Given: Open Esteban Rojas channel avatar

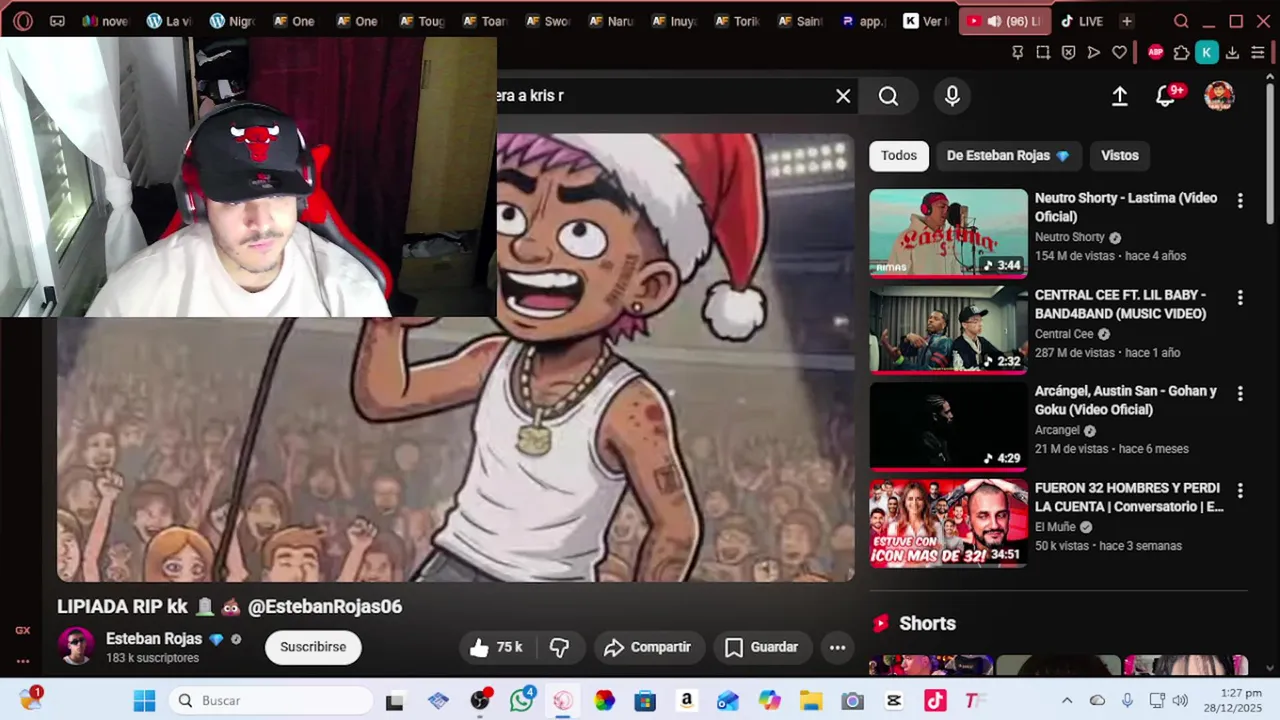Looking at the screenshot, I should [77, 647].
